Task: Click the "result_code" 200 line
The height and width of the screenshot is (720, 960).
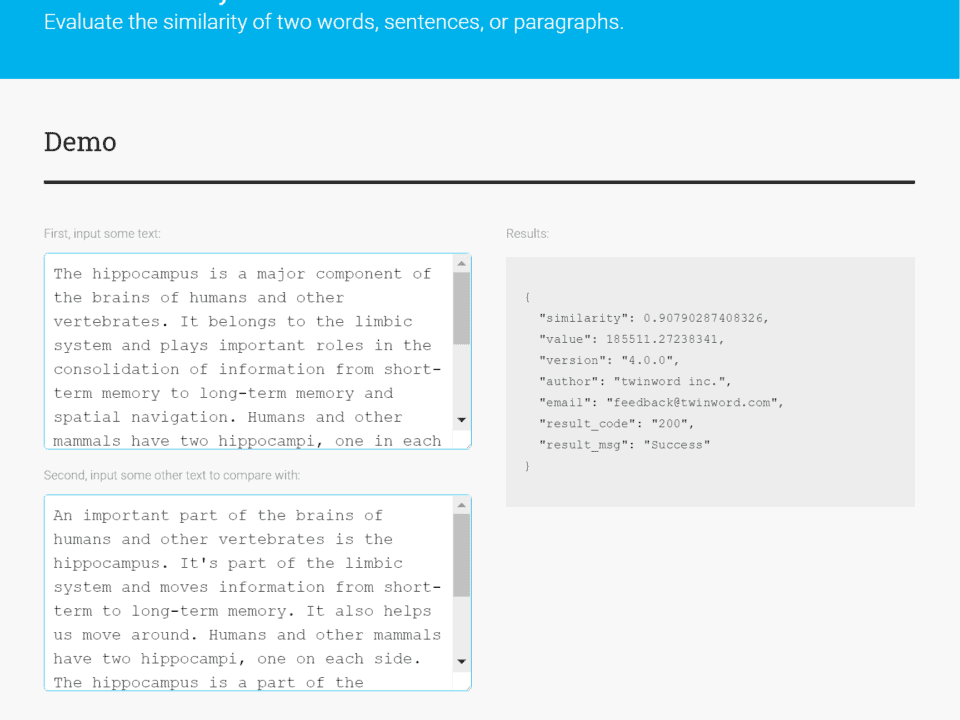Action: (x=616, y=424)
